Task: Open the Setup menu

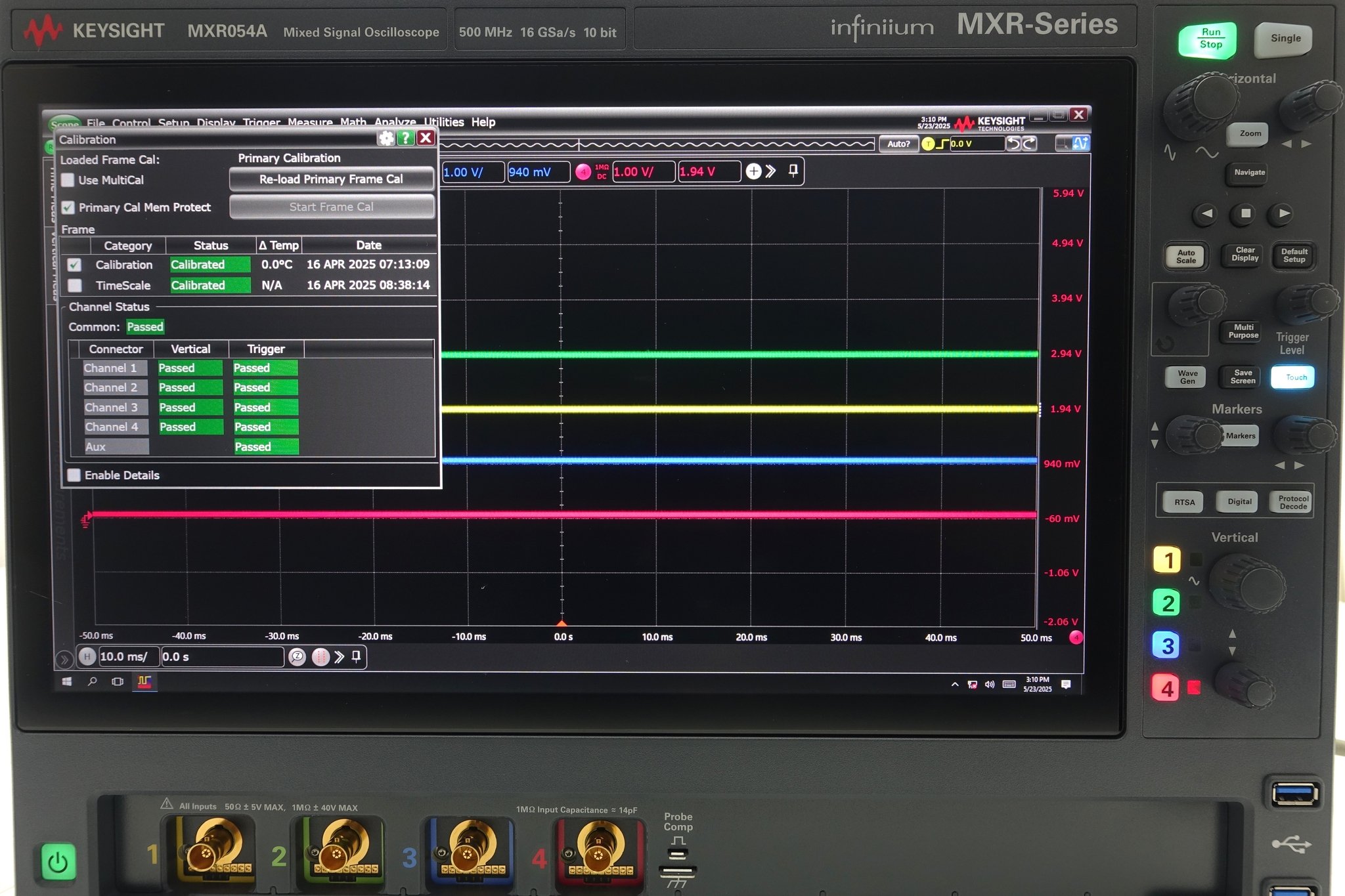Action: click(x=173, y=123)
